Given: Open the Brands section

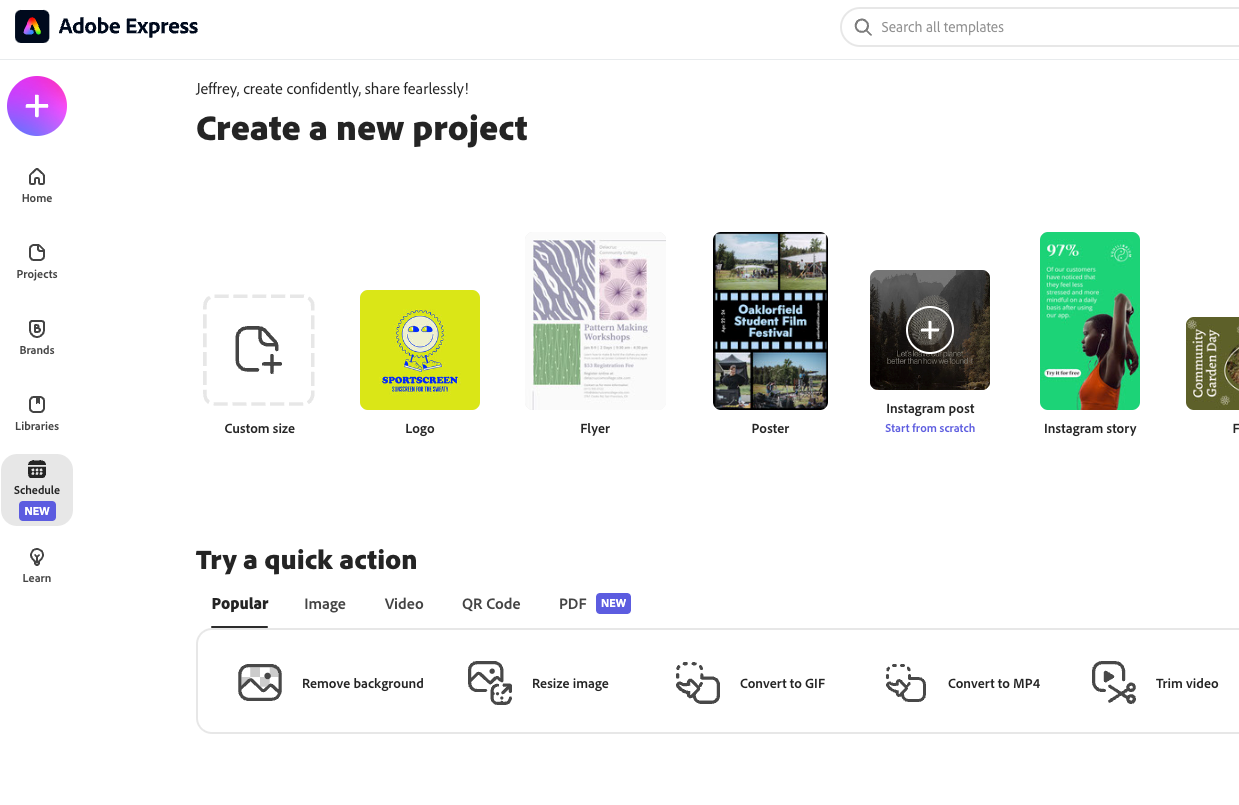Looking at the screenshot, I should point(37,338).
